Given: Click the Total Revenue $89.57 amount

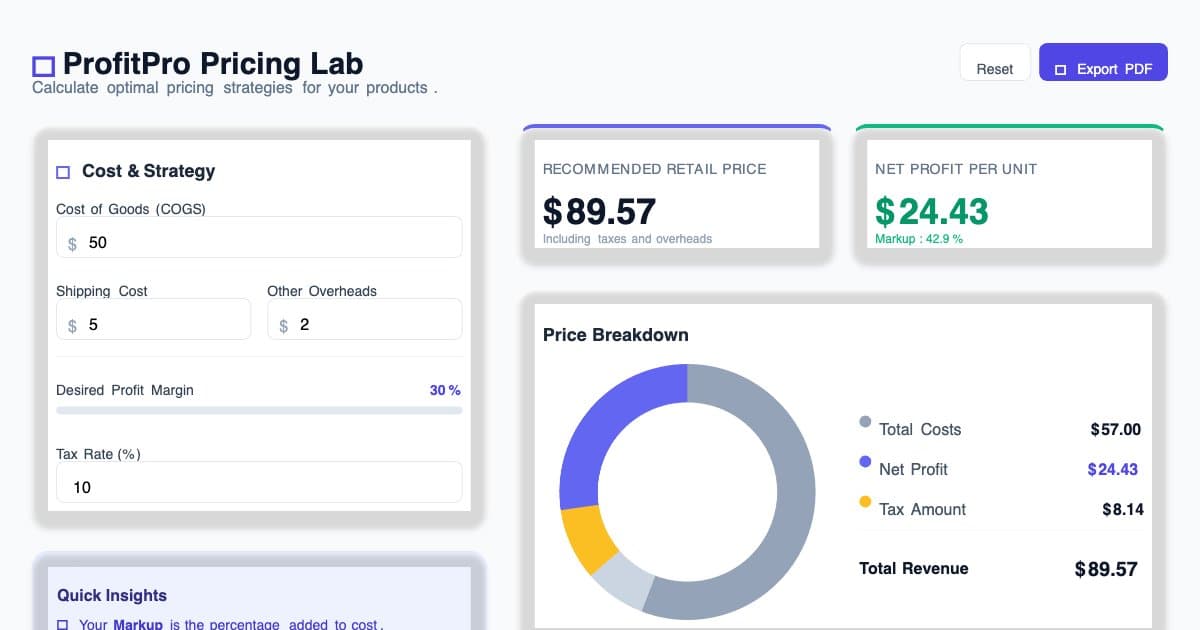Looking at the screenshot, I should pos(1106,569).
